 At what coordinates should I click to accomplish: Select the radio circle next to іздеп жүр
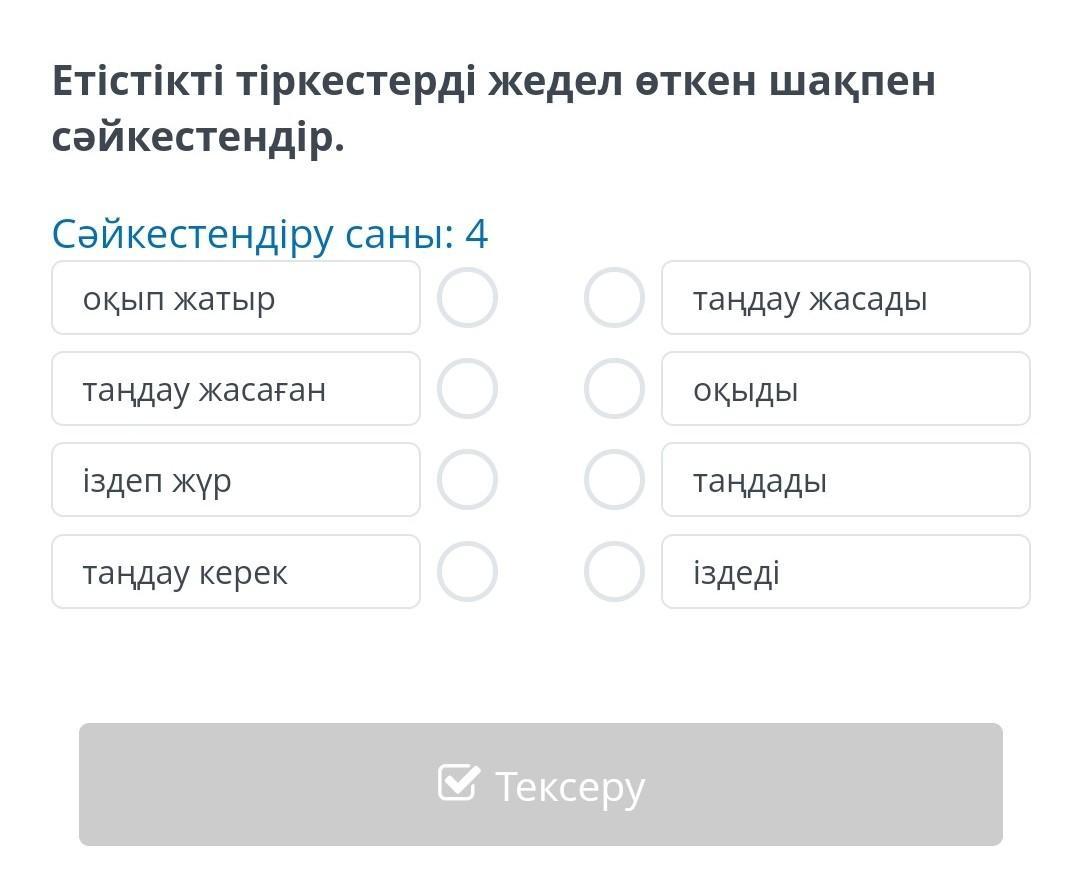point(467,480)
